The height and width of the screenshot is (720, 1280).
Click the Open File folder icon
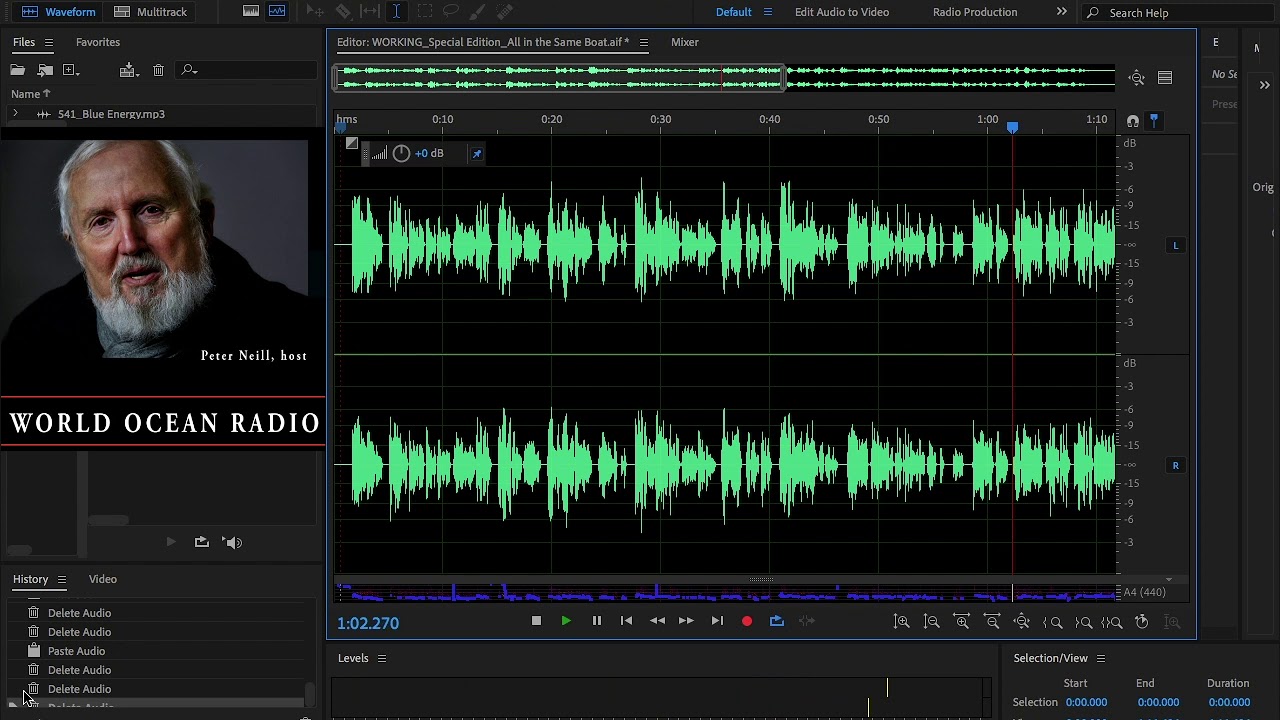point(18,70)
